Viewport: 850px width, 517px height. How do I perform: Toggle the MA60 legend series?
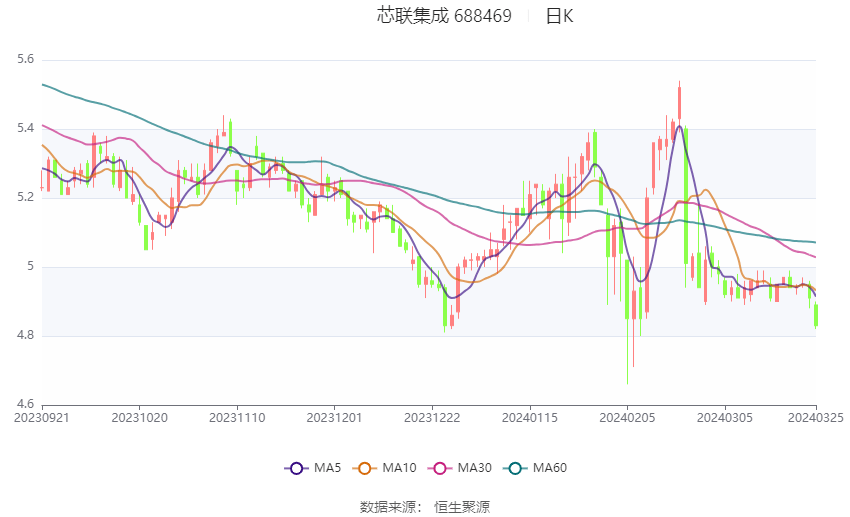coord(535,468)
